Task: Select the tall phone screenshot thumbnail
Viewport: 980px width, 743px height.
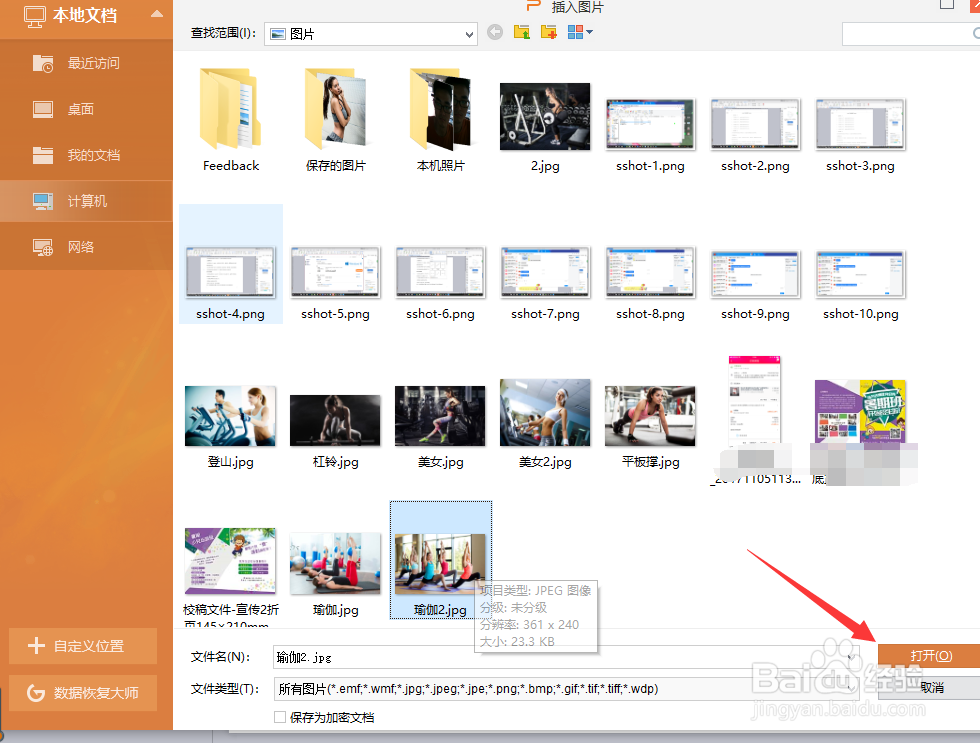Action: 755,400
